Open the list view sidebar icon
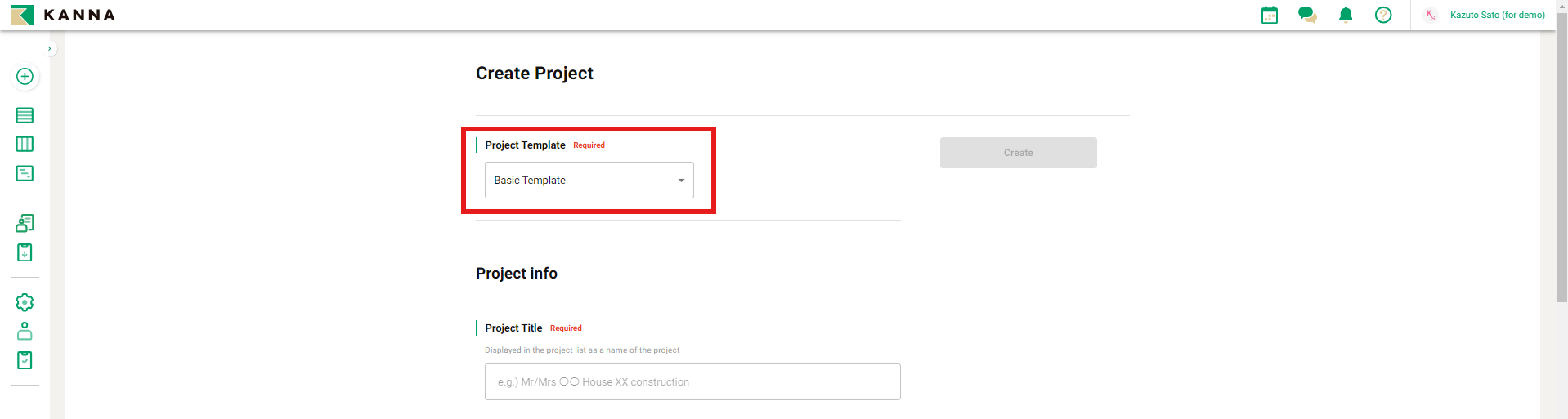Viewport: 1568px width, 419px height. pyautogui.click(x=25, y=115)
